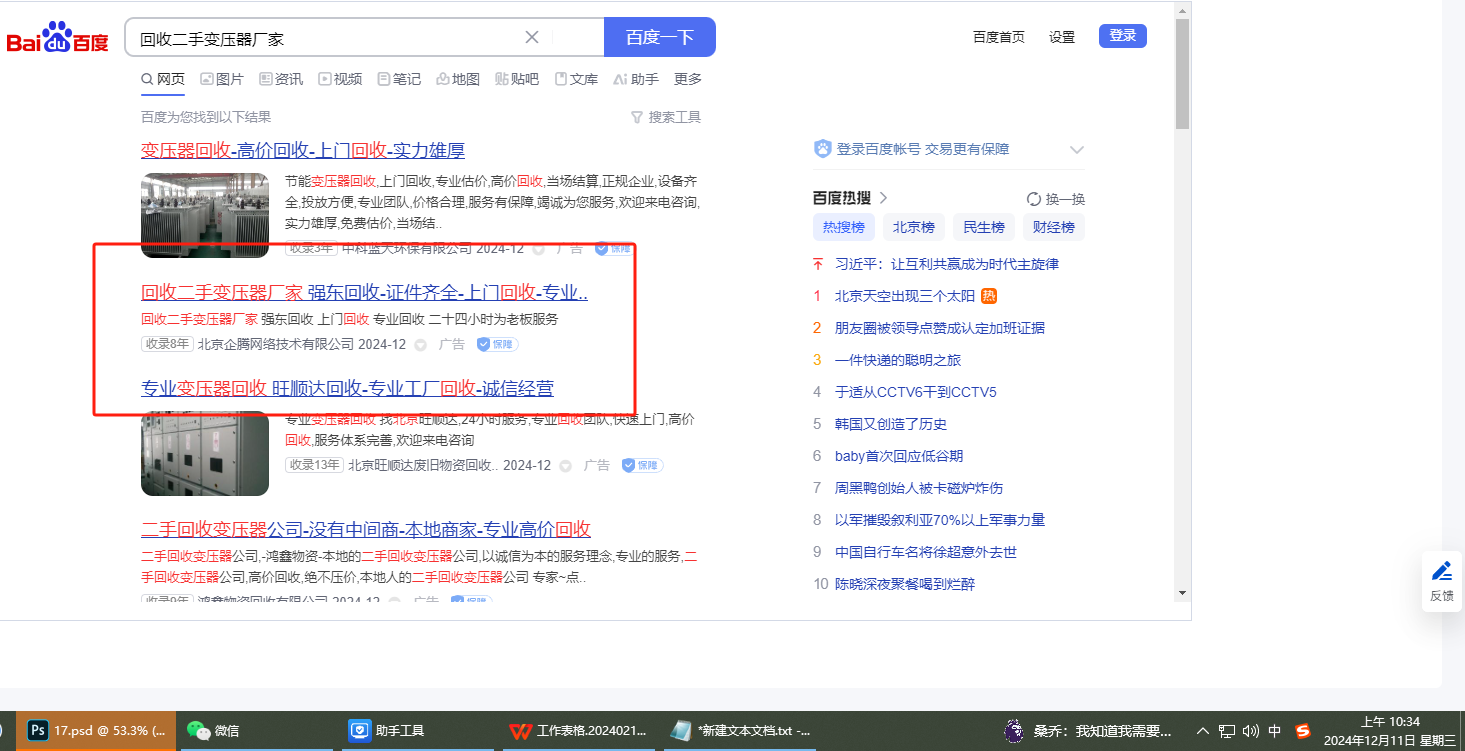Screen dimensions: 1465x751
Task: Click the page vertical scrollbar thumb
Action: pyautogui.click(x=1182, y=75)
